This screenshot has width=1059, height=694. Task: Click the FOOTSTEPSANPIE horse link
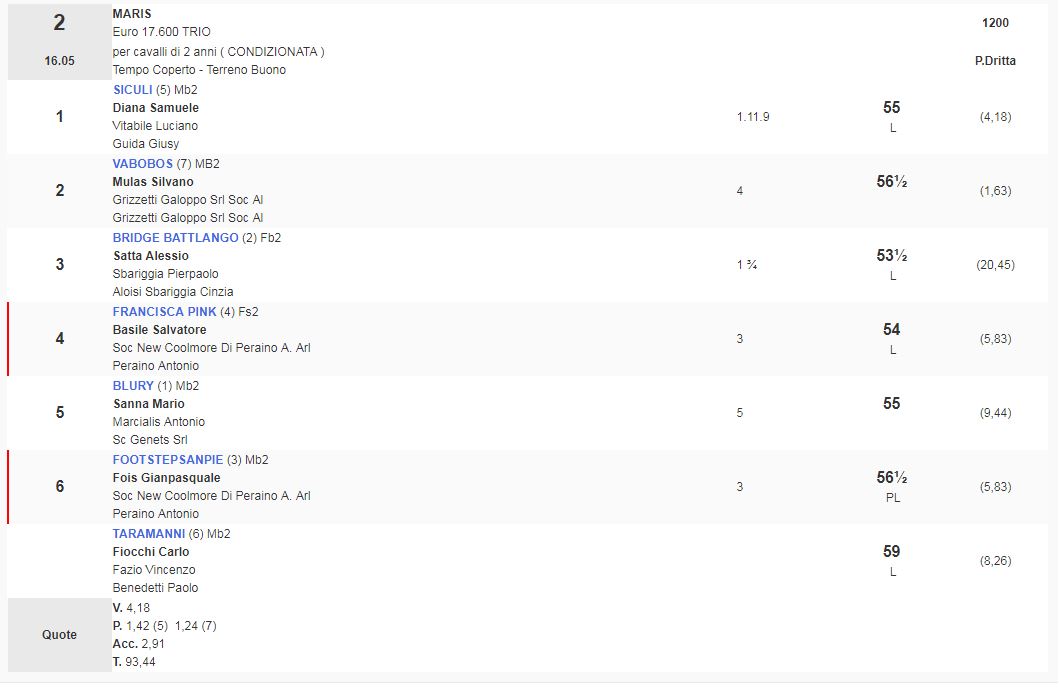pos(168,460)
